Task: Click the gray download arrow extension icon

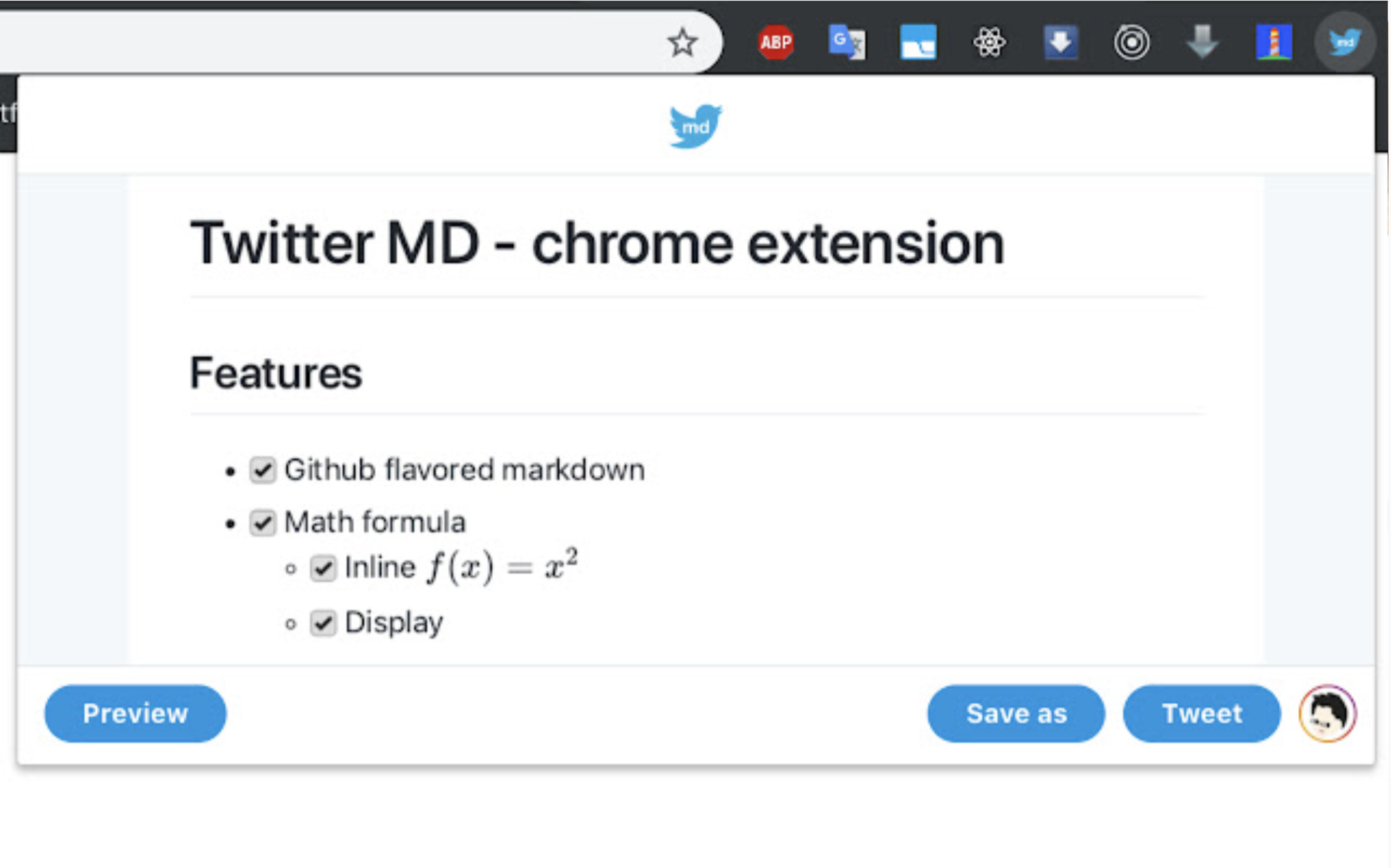Action: pyautogui.click(x=1203, y=42)
